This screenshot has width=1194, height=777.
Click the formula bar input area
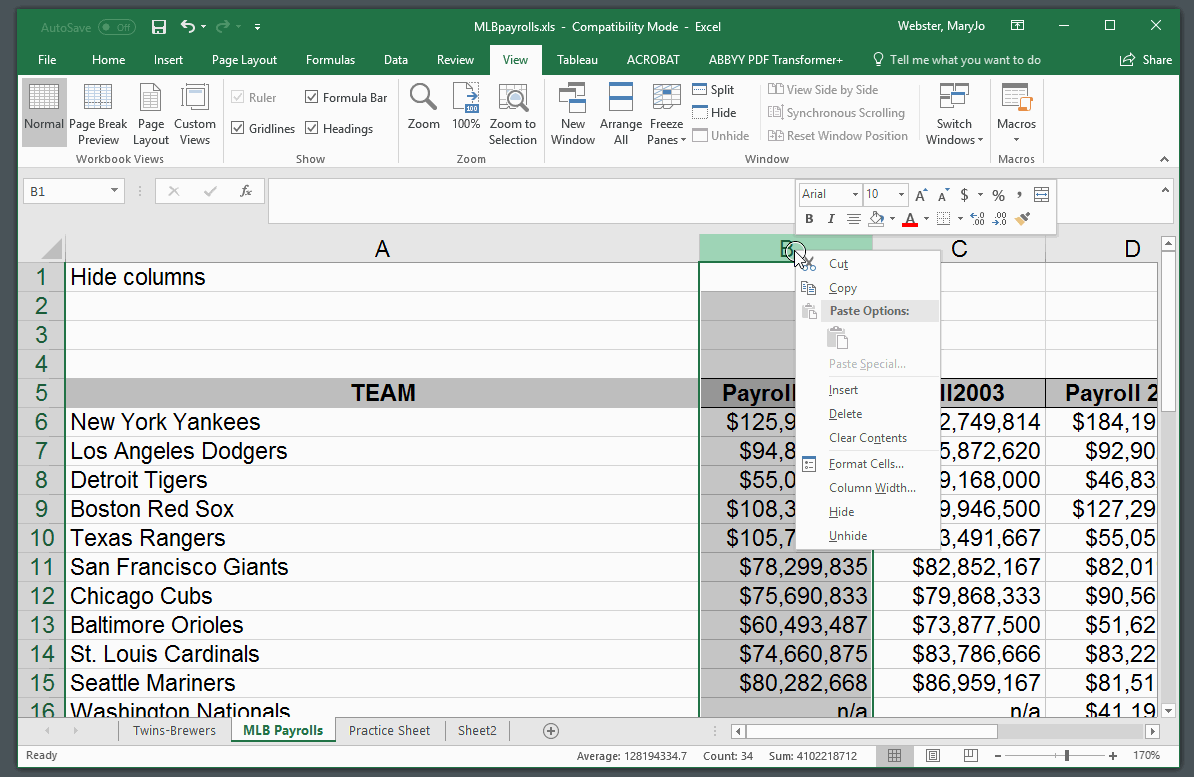click(x=531, y=200)
